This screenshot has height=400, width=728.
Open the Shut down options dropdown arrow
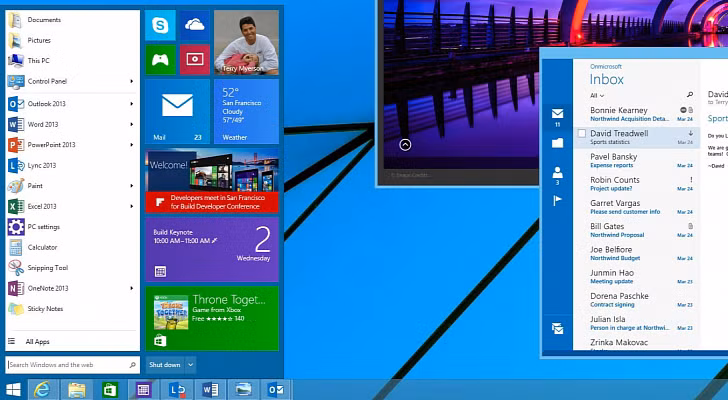click(190, 365)
